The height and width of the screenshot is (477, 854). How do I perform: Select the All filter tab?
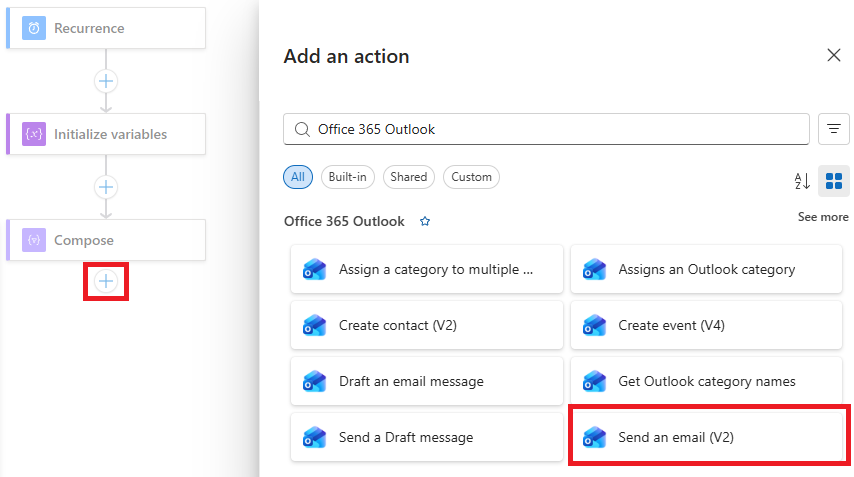(298, 177)
